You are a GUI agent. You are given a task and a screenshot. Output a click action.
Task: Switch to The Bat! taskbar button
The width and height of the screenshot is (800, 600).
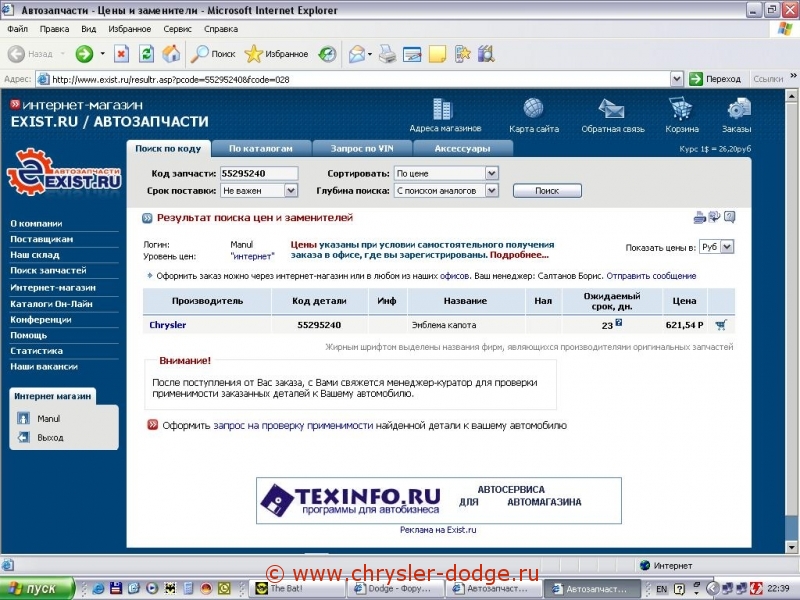pos(298,588)
